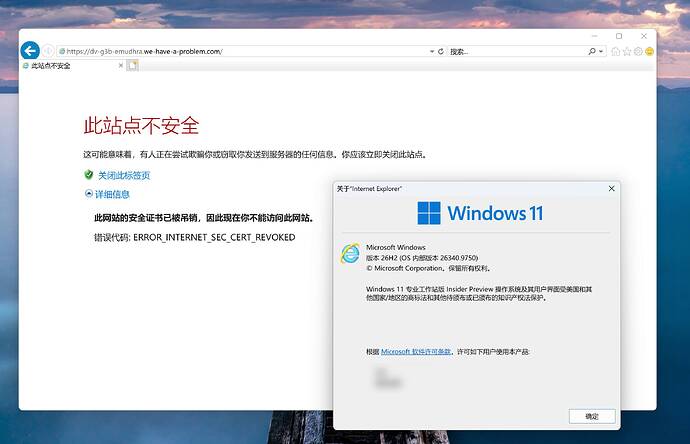This screenshot has width=690, height=444.
Task: Click the greyed Forward arrow button
Action: point(48,51)
